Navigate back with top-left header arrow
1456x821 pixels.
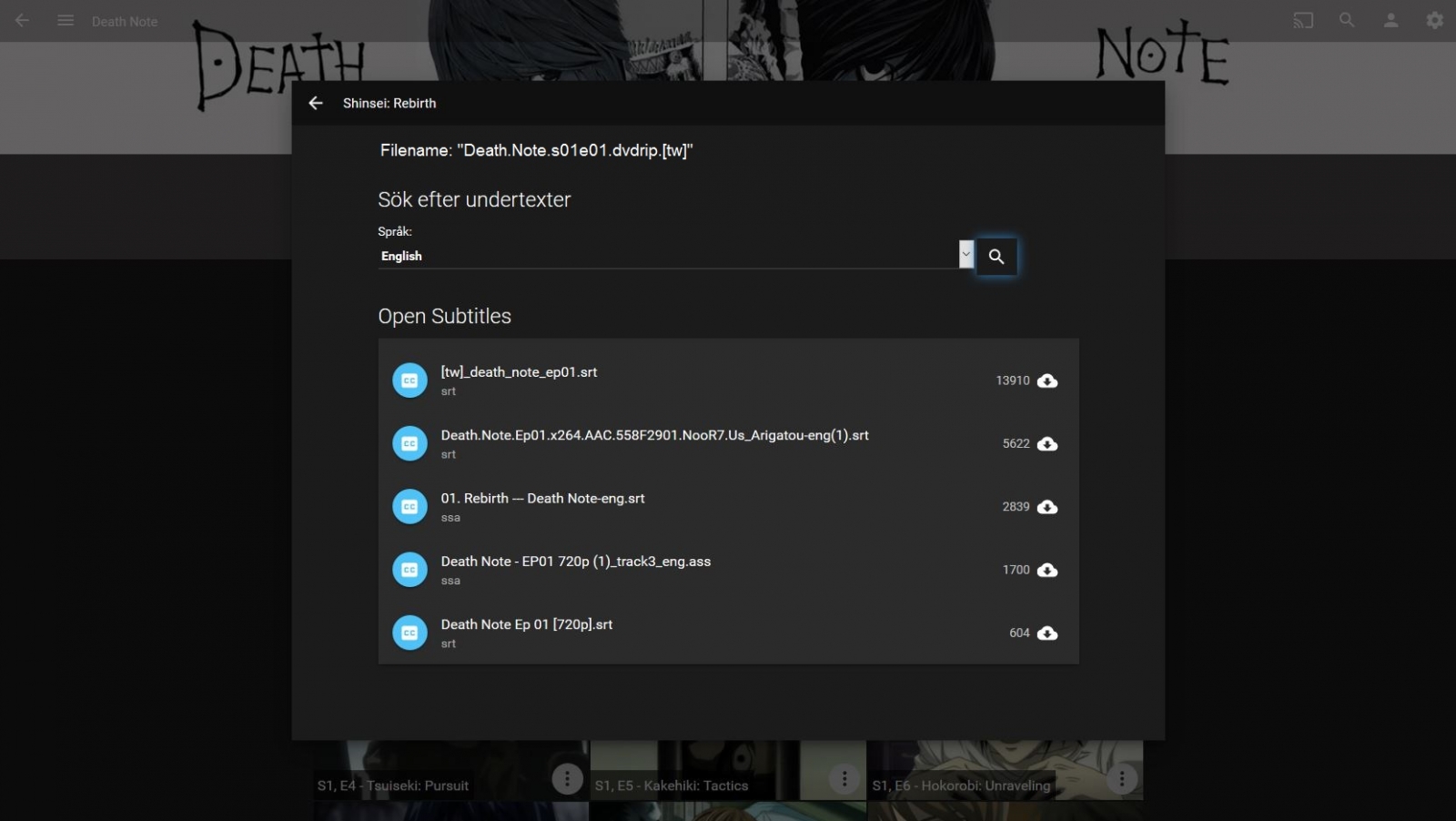(23, 20)
